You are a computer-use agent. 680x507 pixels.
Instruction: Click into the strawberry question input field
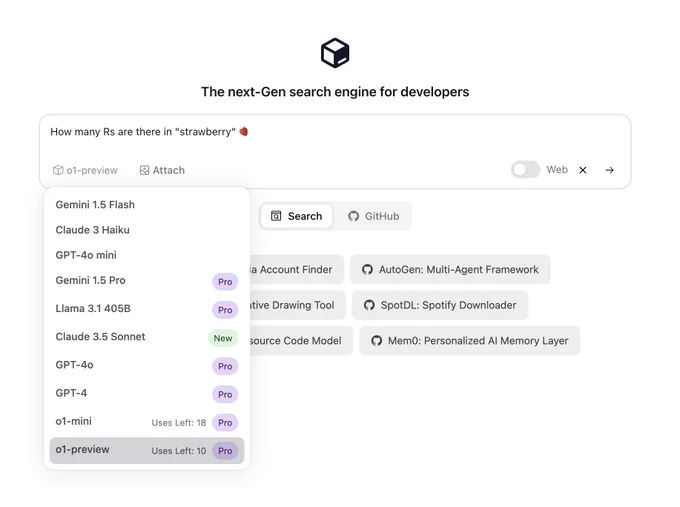click(335, 132)
